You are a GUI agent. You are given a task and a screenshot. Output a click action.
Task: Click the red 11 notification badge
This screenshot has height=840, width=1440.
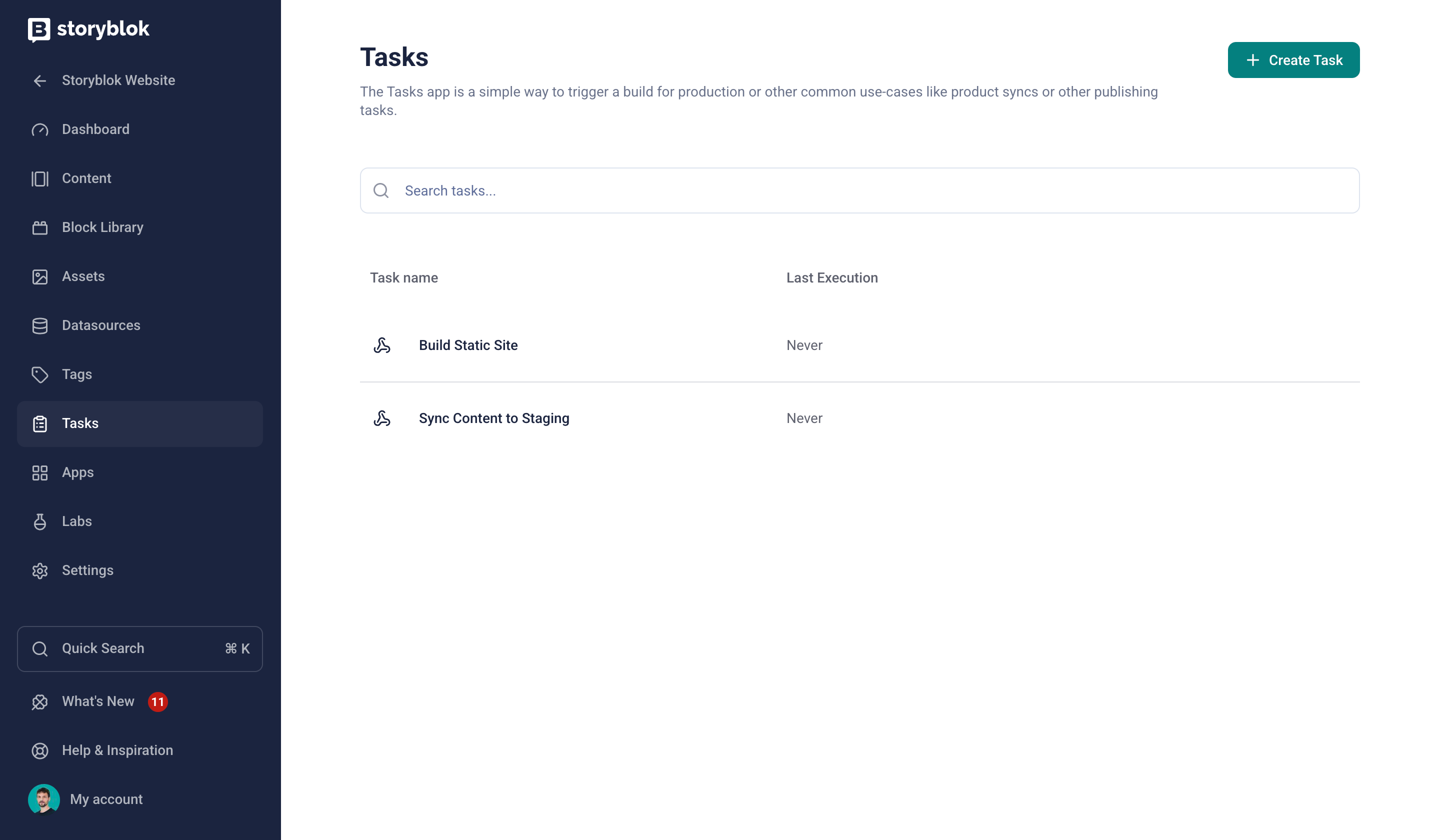coord(157,702)
